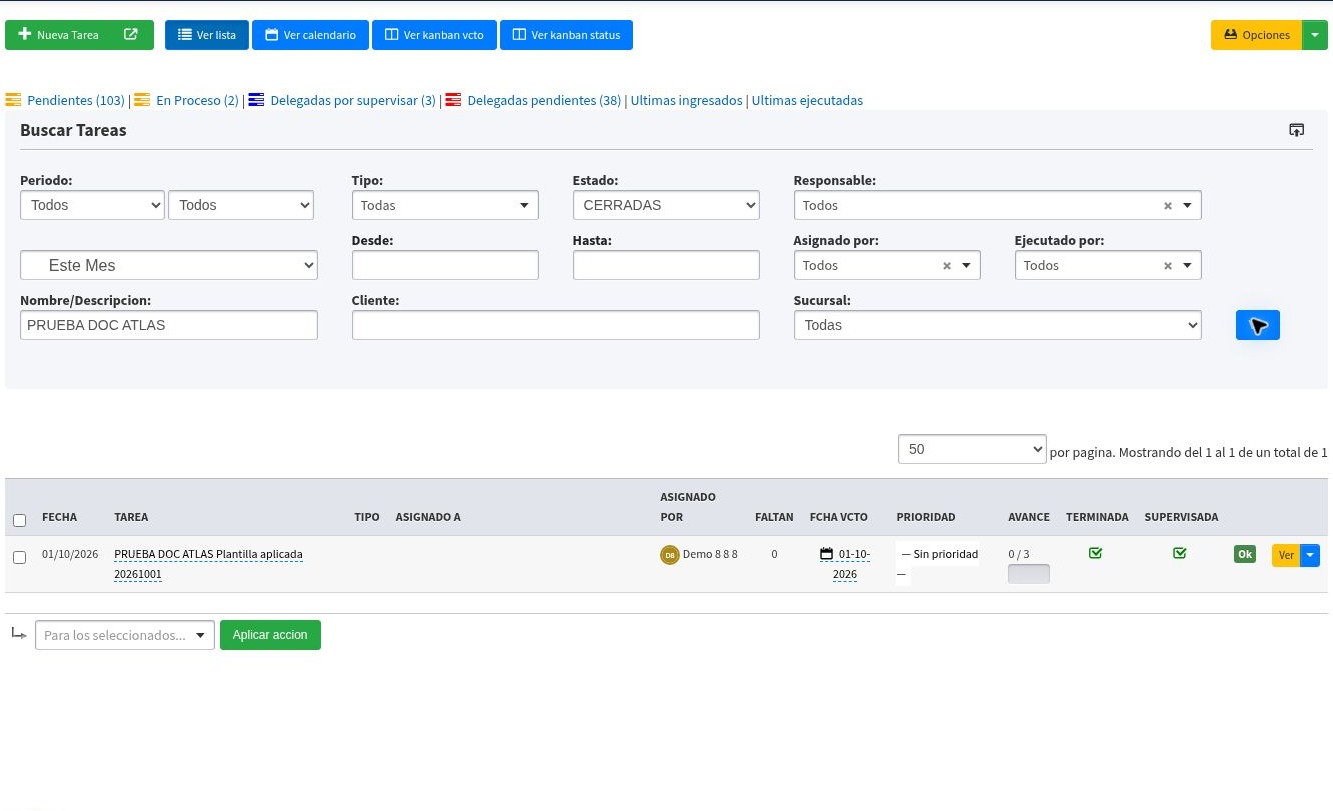The height and width of the screenshot is (811, 1333).
Task: Open new task in external window icon
Action: pos(131,35)
